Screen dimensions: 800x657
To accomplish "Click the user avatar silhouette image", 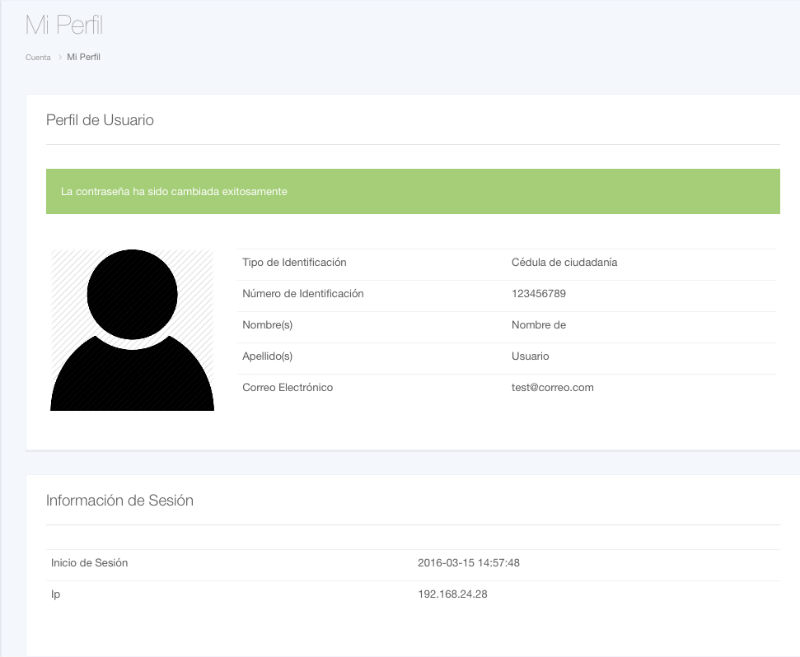I will coord(132,330).
